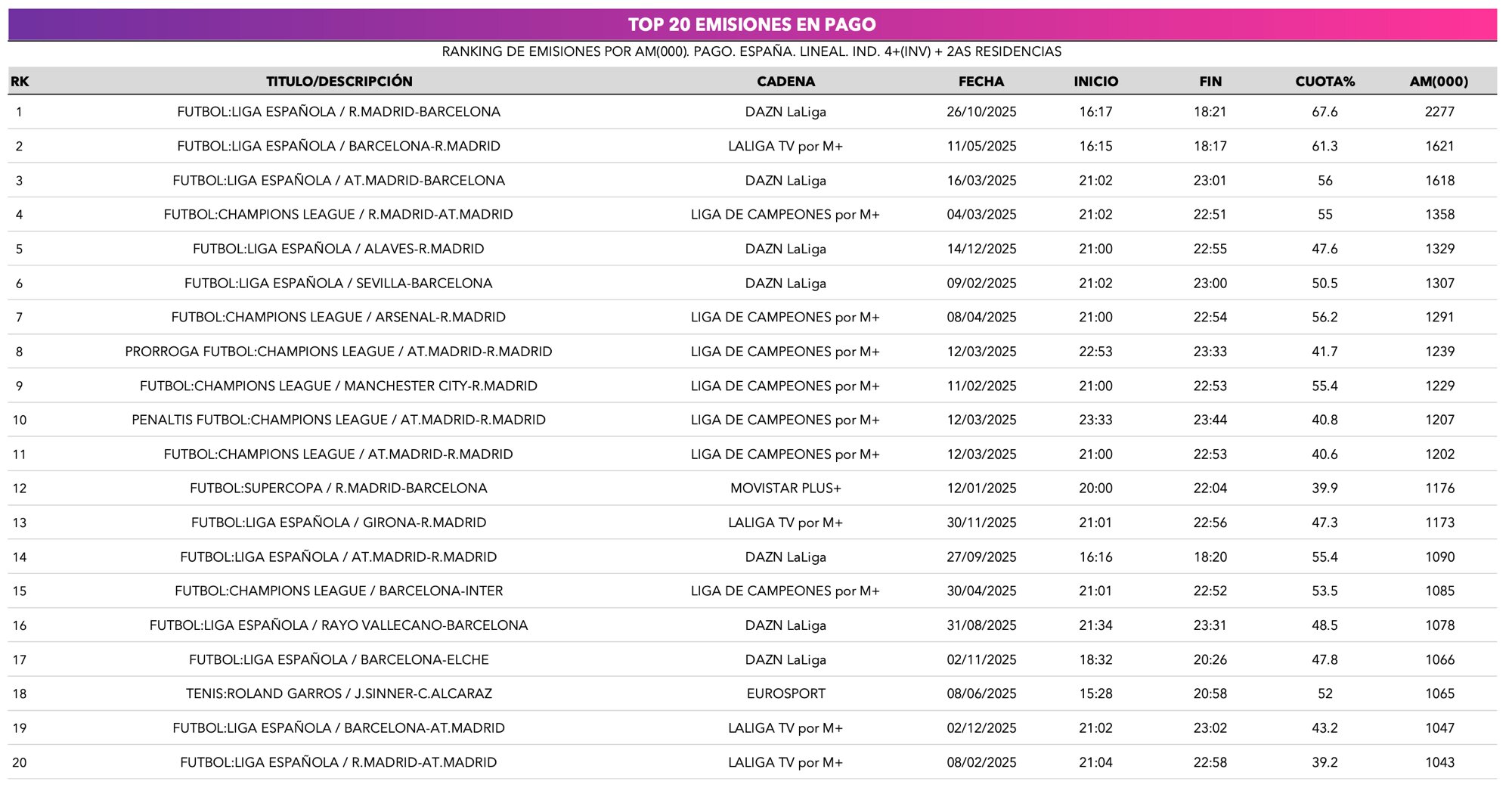The height and width of the screenshot is (794, 1512).
Task: Select the R.MADRID-BARCELONA row ranked first
Action: (338, 111)
